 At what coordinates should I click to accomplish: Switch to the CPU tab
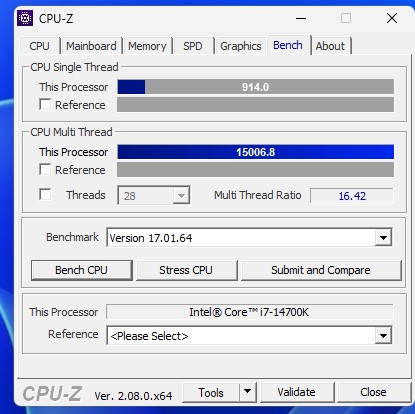click(x=39, y=46)
